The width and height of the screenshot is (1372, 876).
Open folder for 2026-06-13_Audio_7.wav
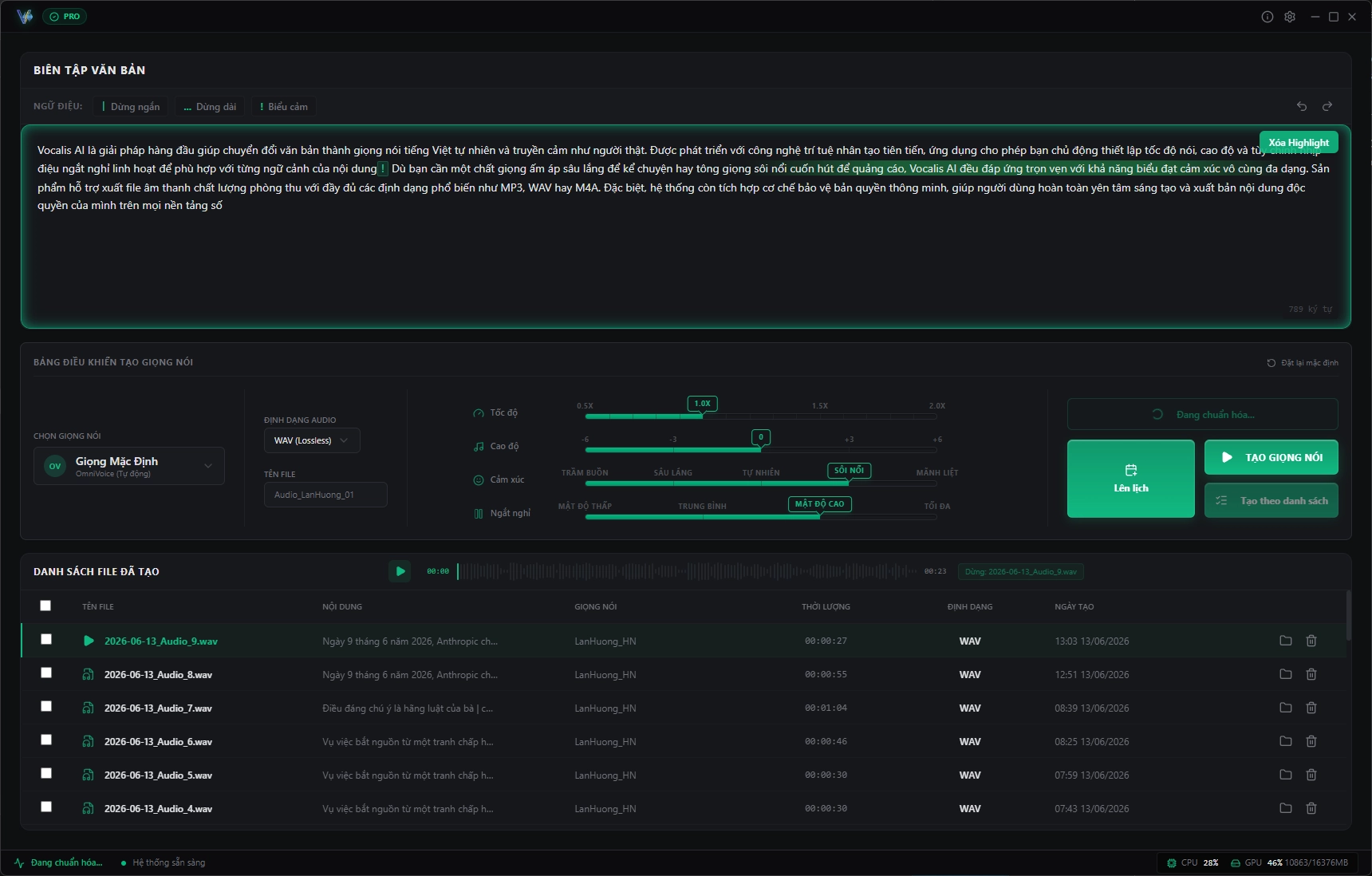tap(1286, 708)
